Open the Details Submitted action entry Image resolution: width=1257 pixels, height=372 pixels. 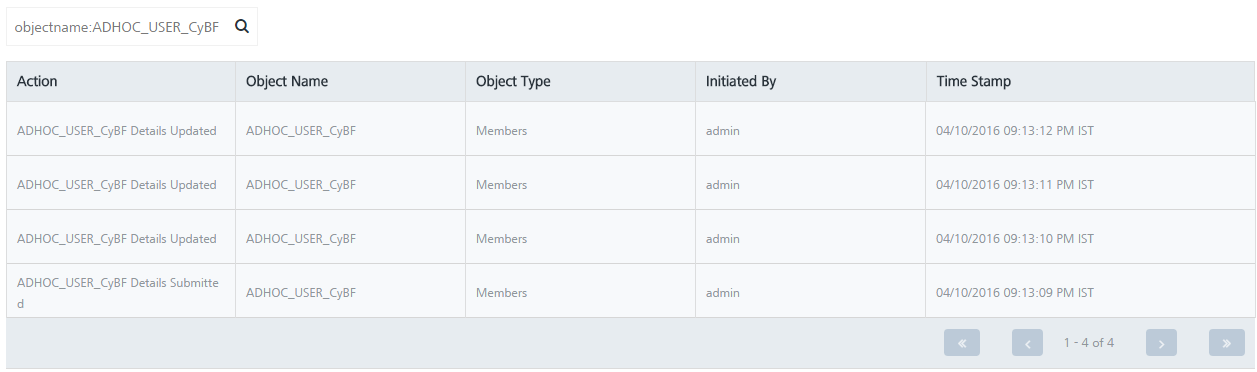pos(117,292)
